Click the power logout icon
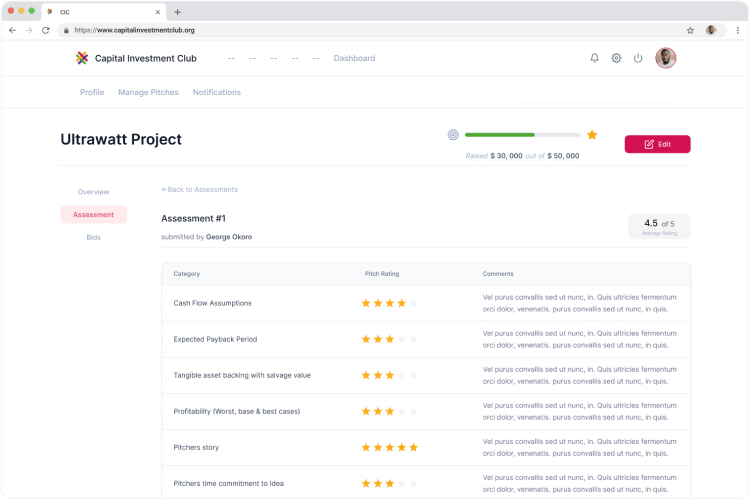The image size is (749, 499). tap(638, 58)
